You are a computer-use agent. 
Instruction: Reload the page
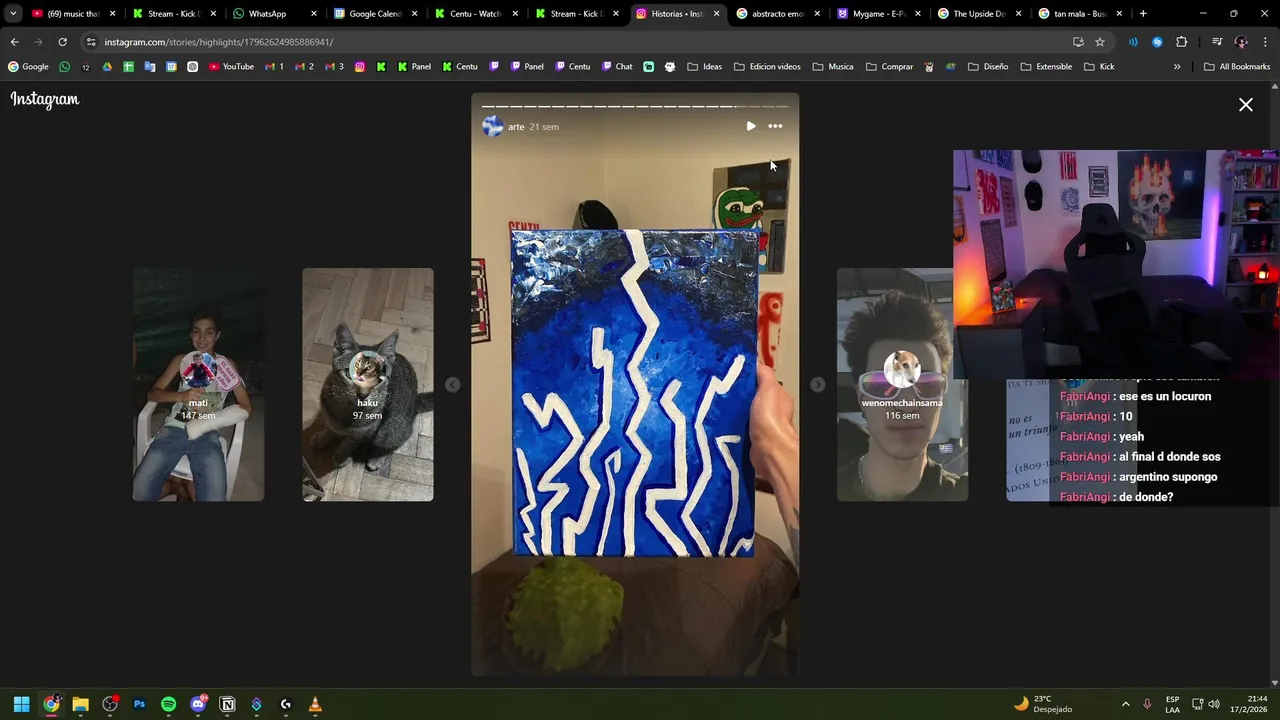[x=62, y=42]
